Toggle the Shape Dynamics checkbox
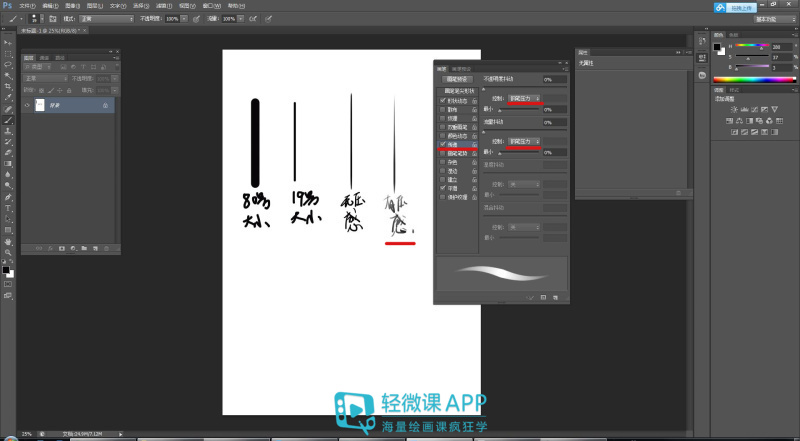The height and width of the screenshot is (441, 800). (x=442, y=101)
